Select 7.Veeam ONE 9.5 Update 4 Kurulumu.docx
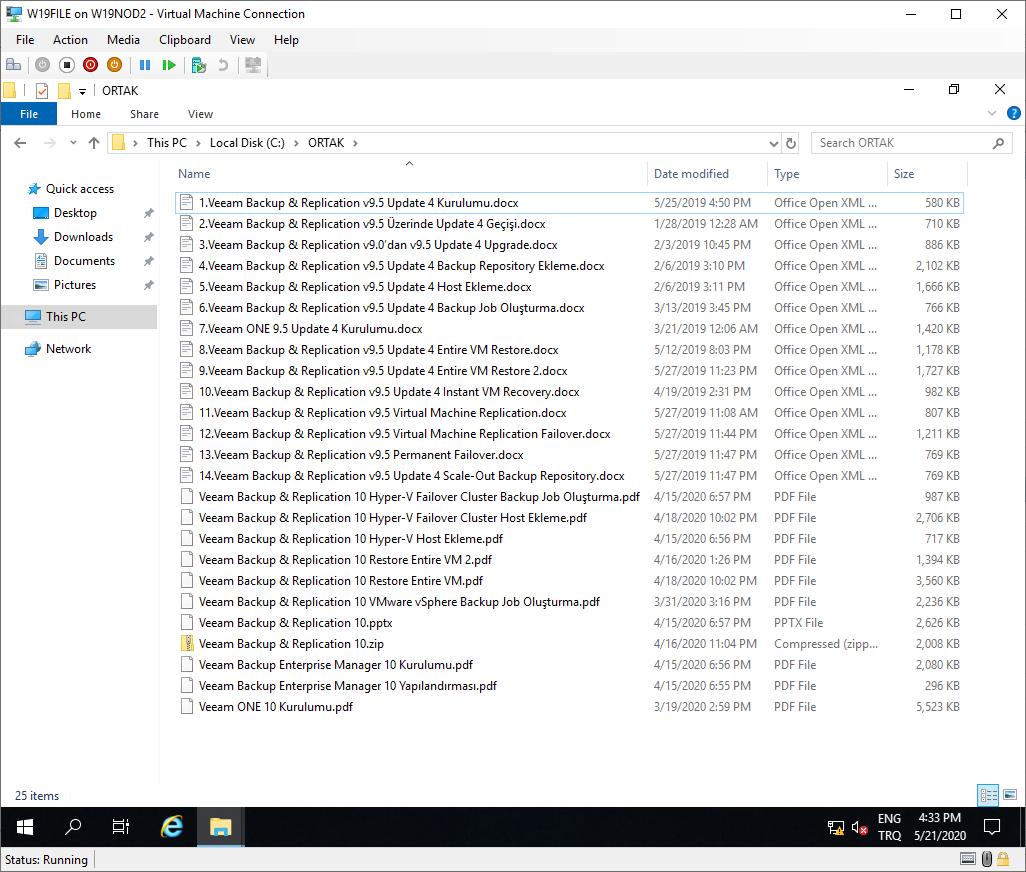The height and width of the screenshot is (872, 1026). (x=310, y=329)
